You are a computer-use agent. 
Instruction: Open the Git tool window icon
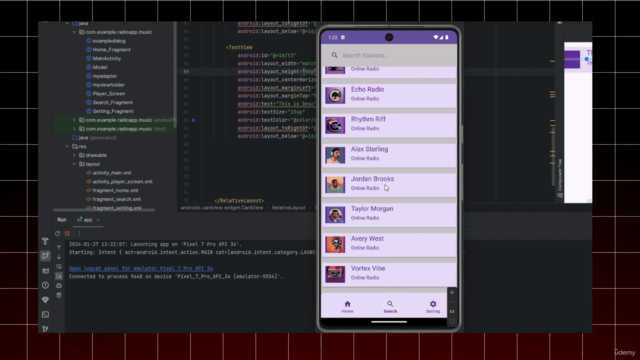(45, 329)
